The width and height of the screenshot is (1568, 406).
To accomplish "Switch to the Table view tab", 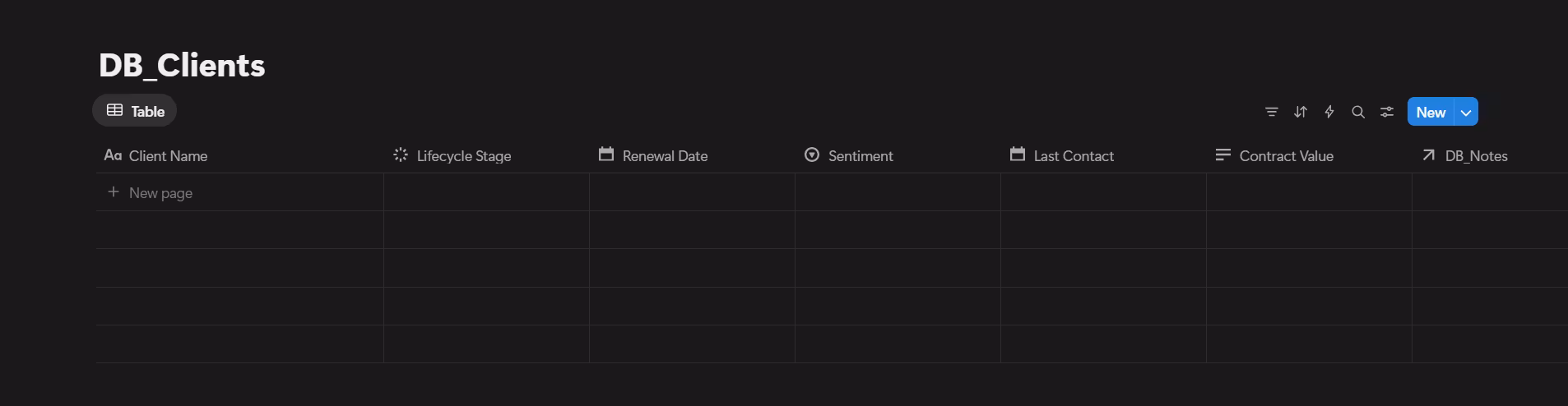I will tap(135, 111).
